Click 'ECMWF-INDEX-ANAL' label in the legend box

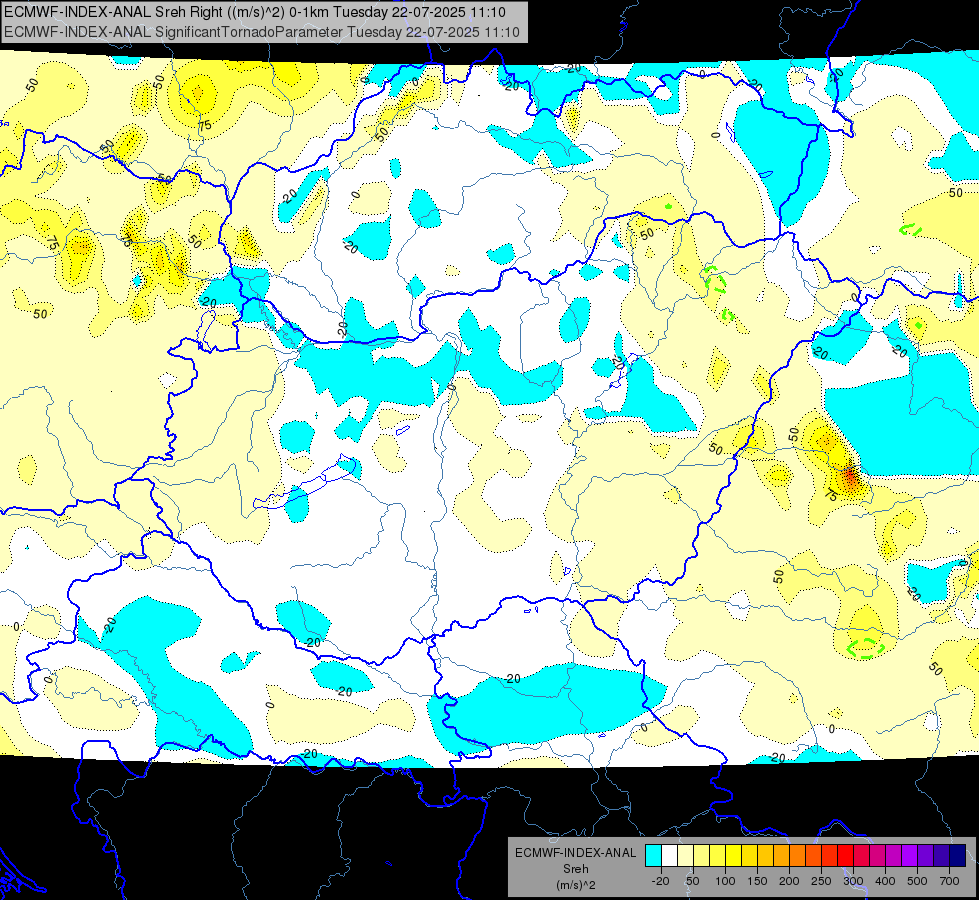pyautogui.click(x=576, y=853)
